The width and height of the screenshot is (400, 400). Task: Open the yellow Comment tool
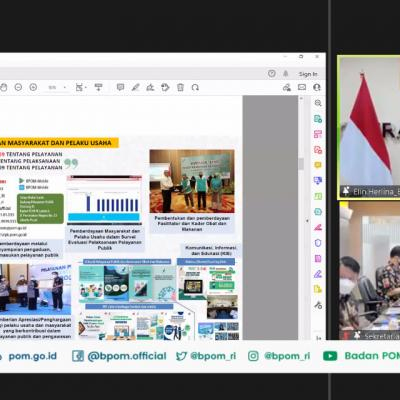point(318,165)
